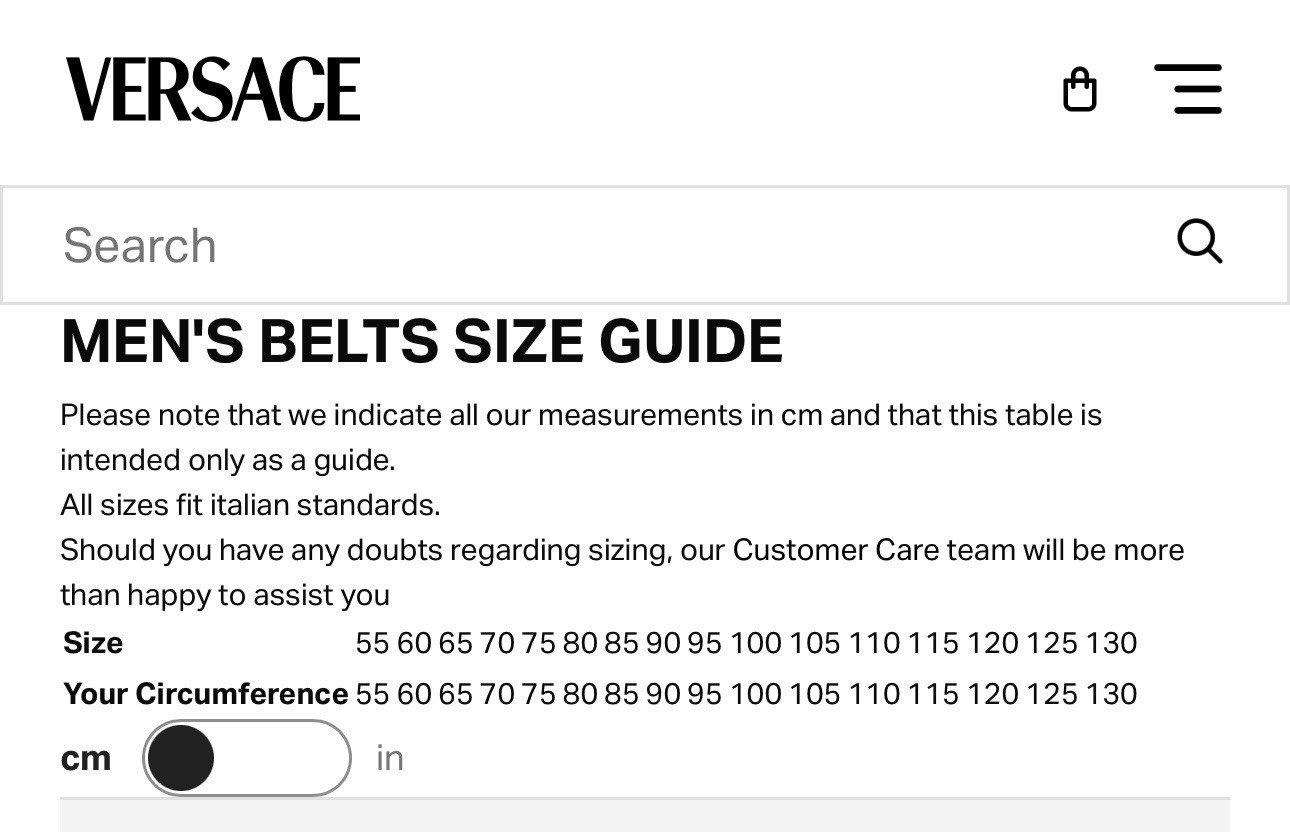
Task: Go to the Versace logo homepage
Action: click(213, 90)
